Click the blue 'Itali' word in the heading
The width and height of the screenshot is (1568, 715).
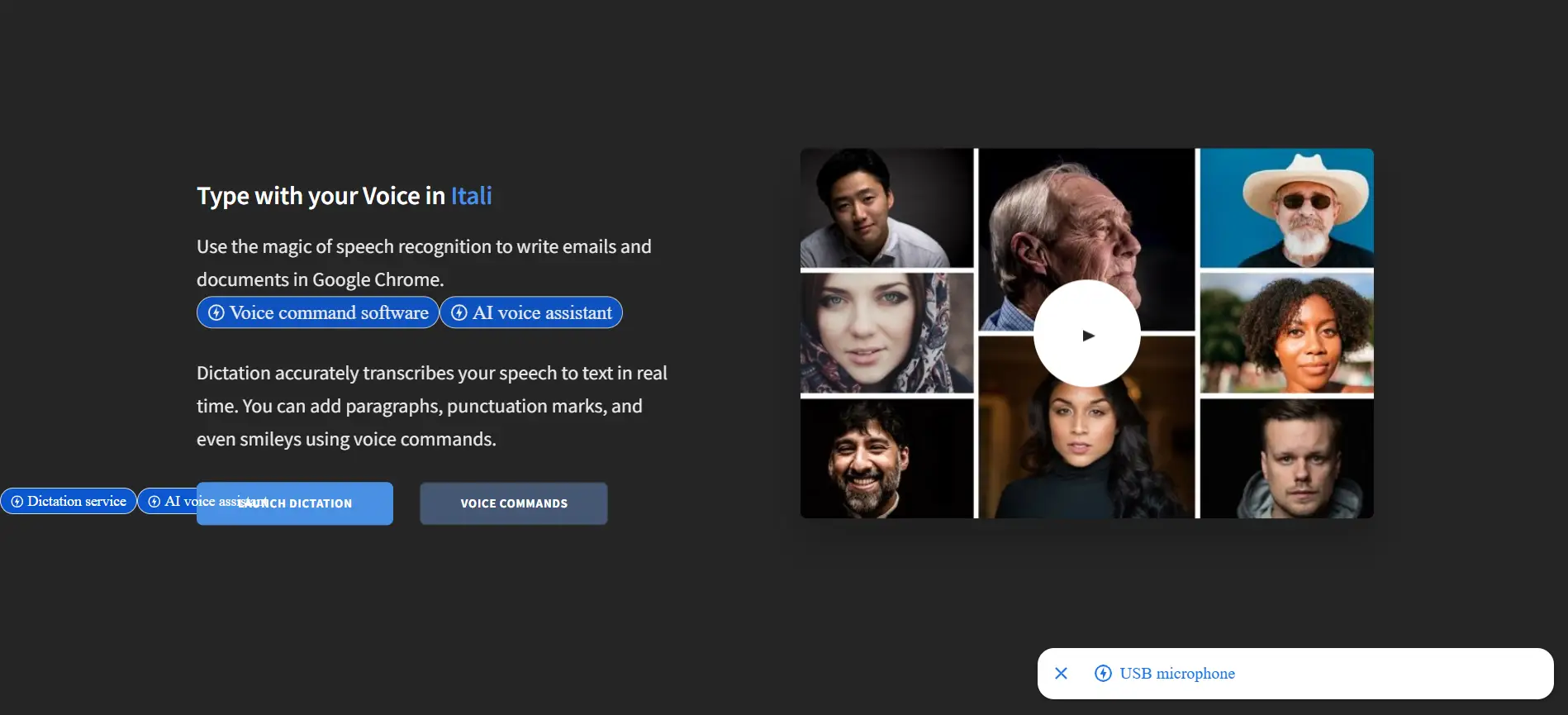coord(471,196)
